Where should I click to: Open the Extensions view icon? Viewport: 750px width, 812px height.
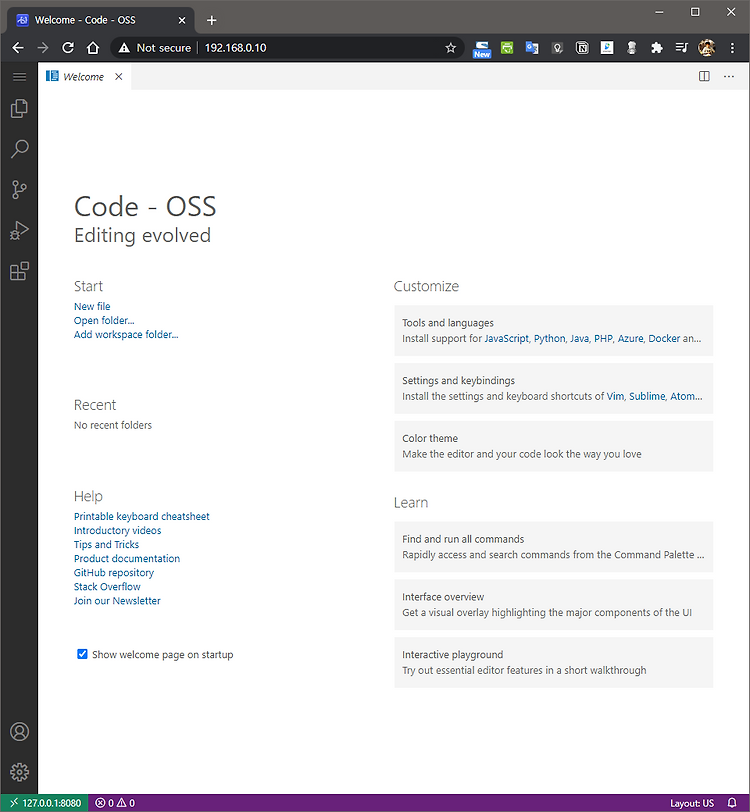click(19, 271)
